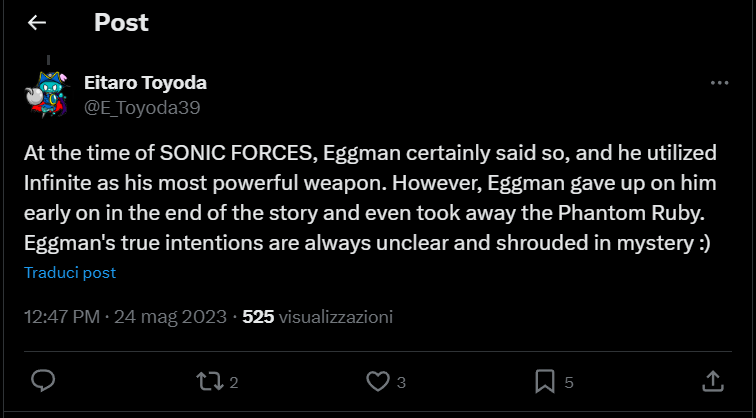This screenshot has height=418, width=756.
Task: Open Eitaro Toyoda's profile picture
Action: [x=44, y=93]
